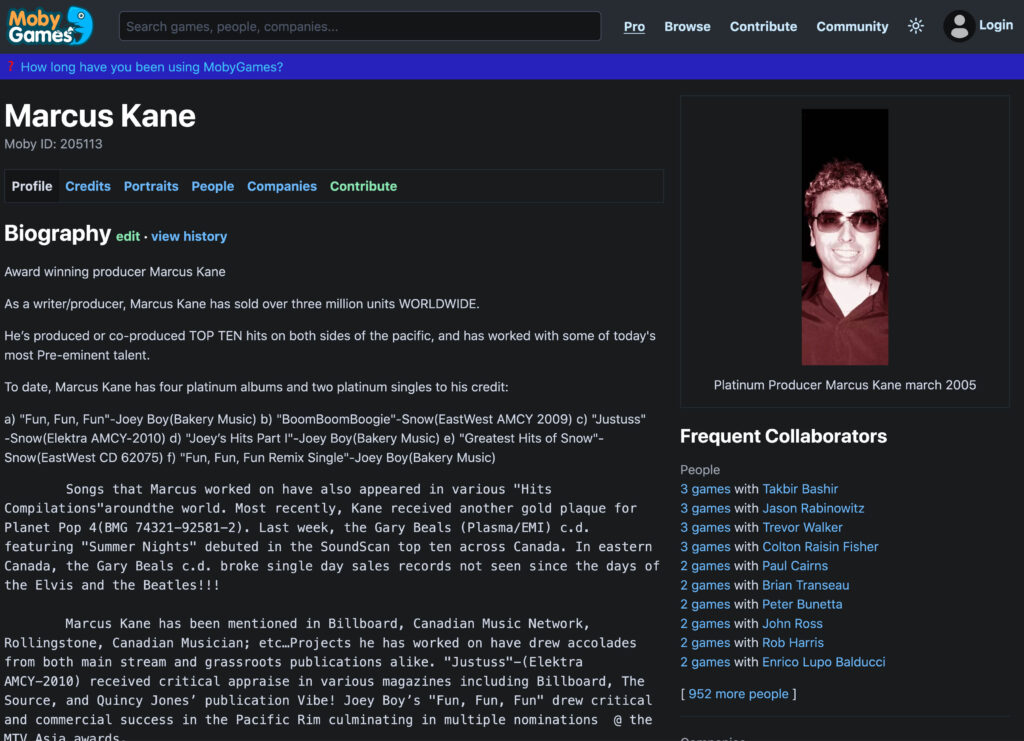1024x741 pixels.
Task: Click the red question mark icon
Action: 10,67
